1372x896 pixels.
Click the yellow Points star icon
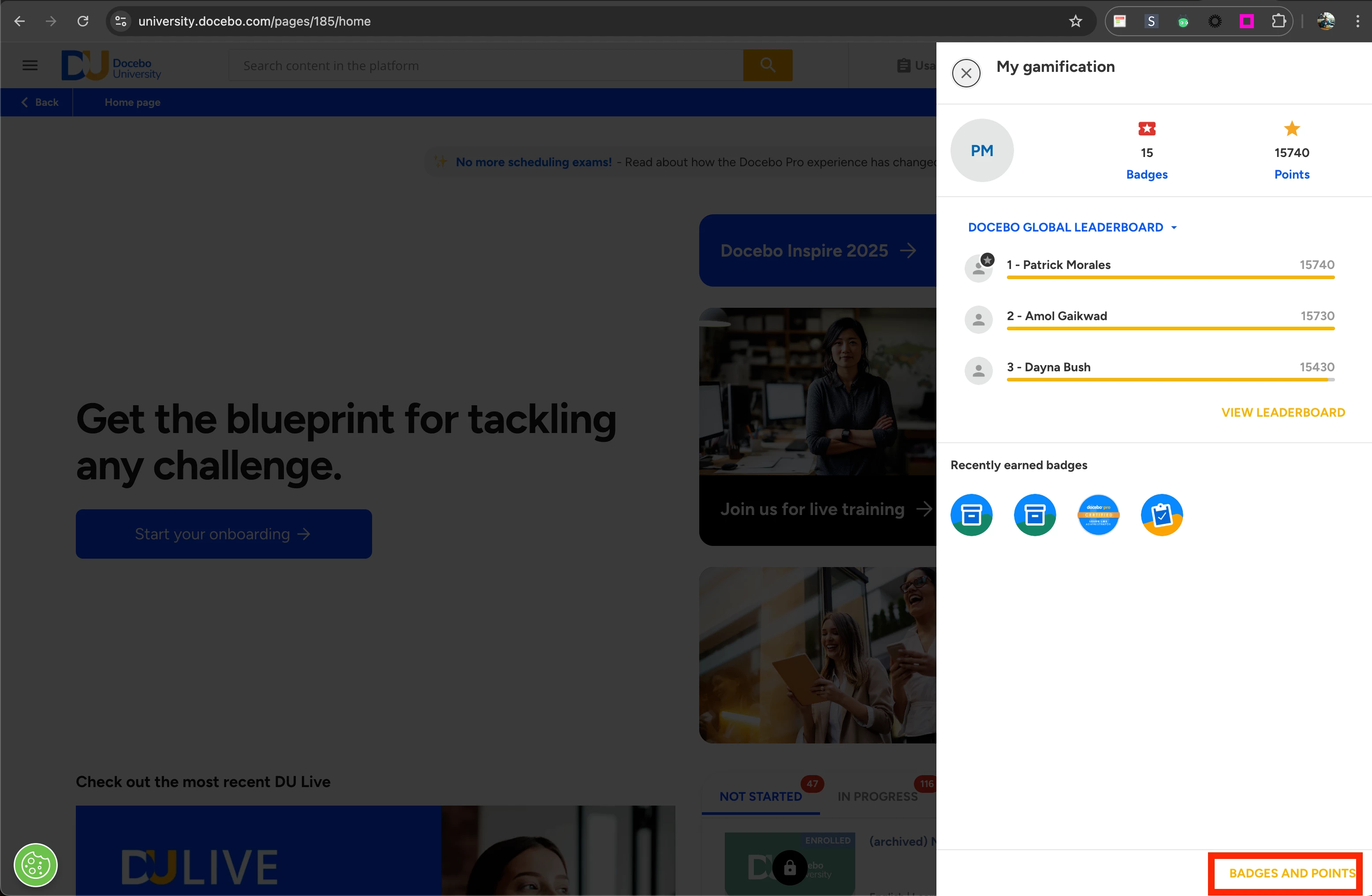click(1291, 129)
